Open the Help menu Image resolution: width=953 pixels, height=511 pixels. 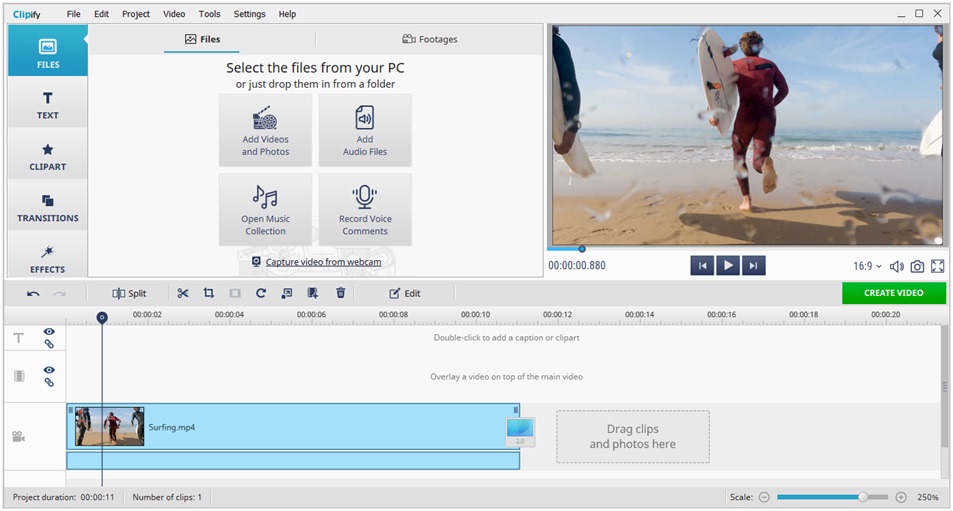click(x=287, y=13)
